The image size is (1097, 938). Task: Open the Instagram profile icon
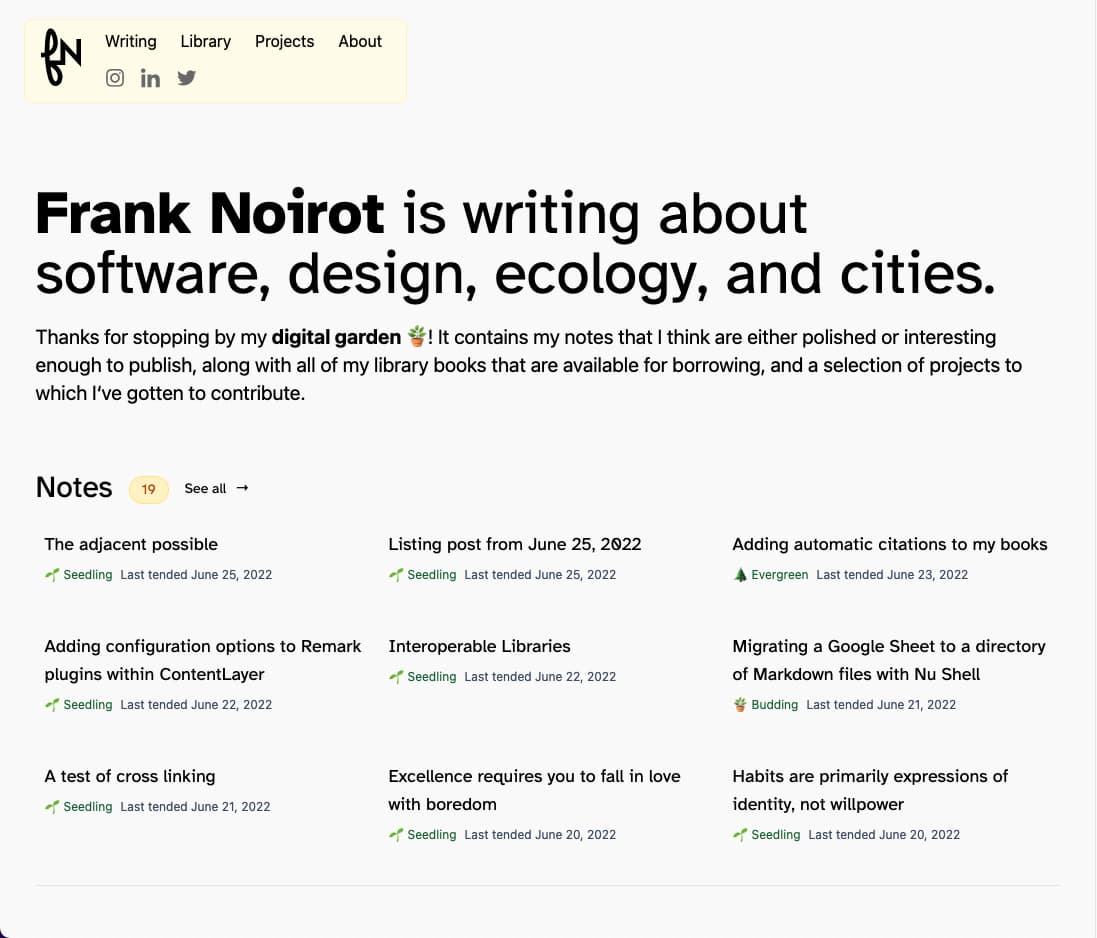tap(115, 78)
